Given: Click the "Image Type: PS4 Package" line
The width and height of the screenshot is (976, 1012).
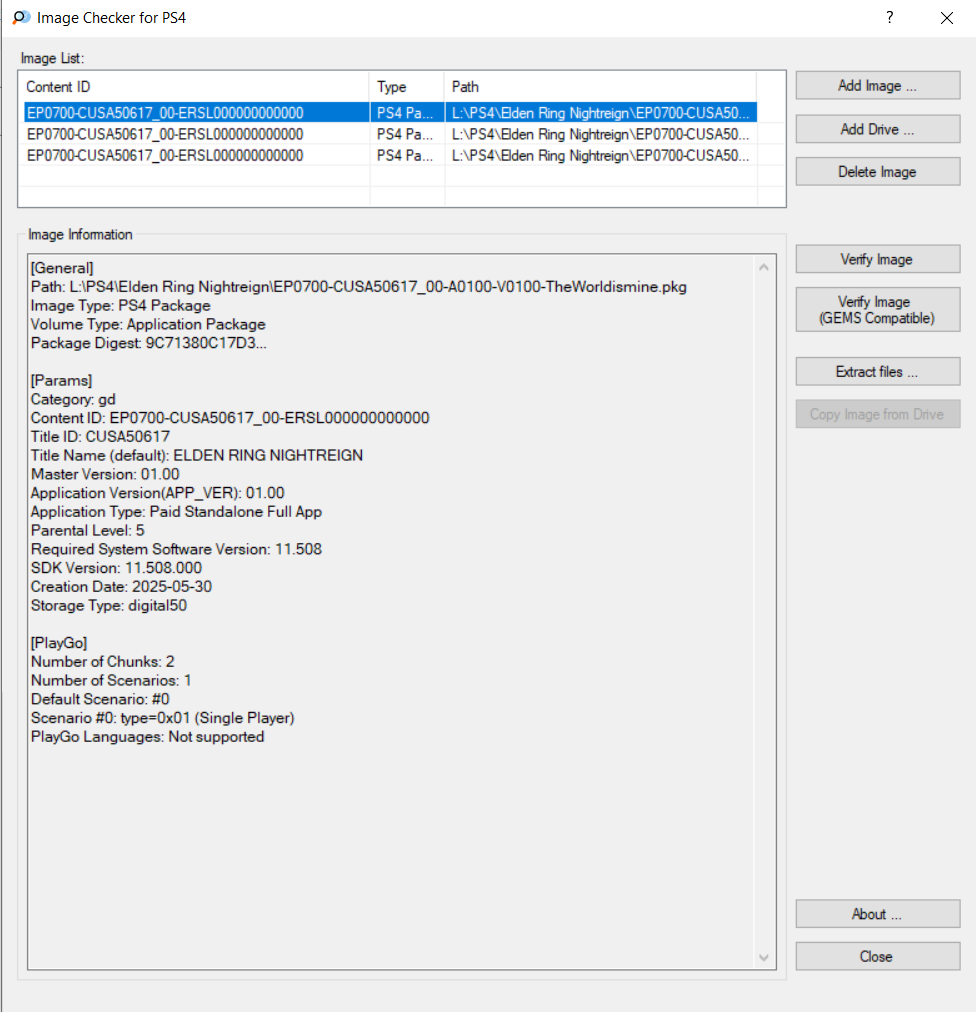Looking at the screenshot, I should tap(121, 305).
